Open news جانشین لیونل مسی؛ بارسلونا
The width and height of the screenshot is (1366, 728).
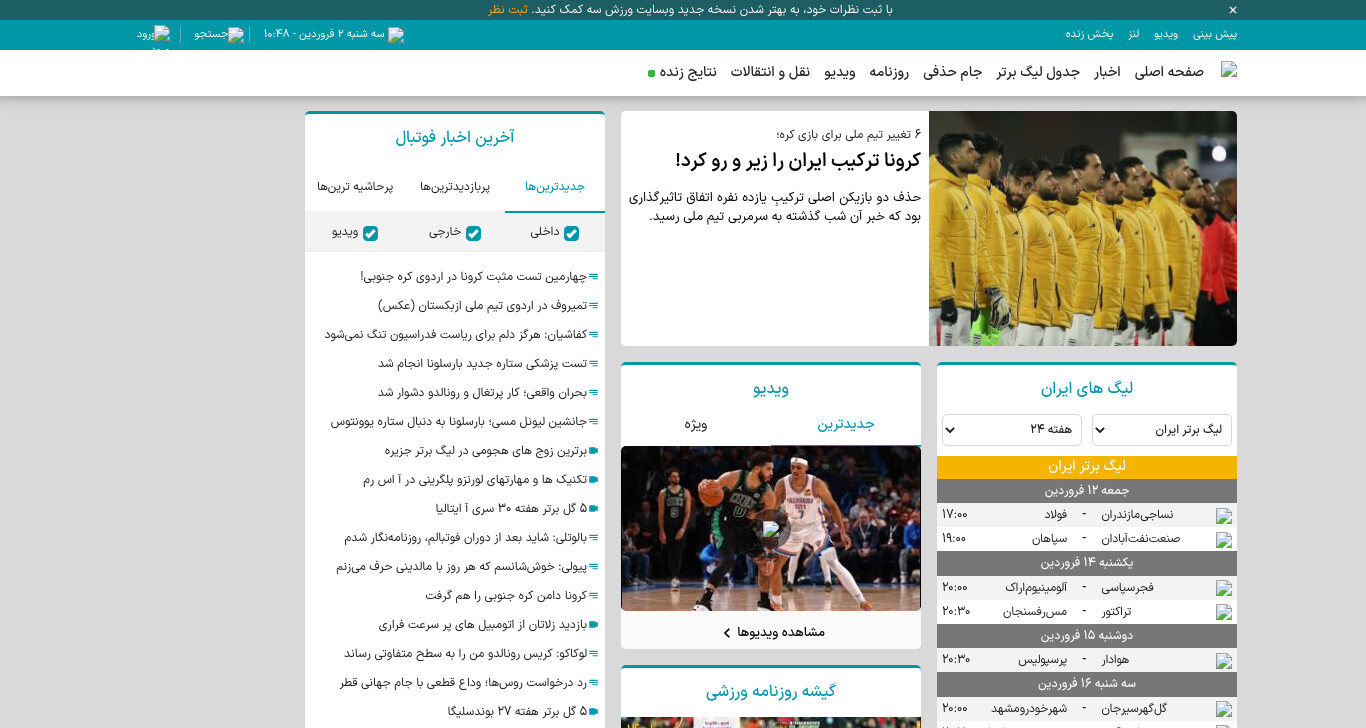(459, 422)
